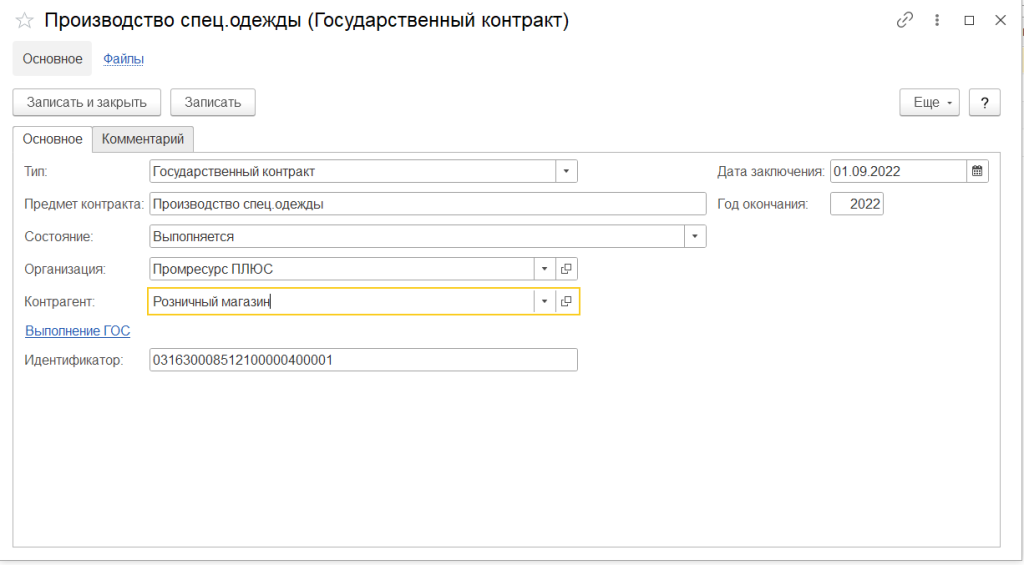Click into the Идентификатор field

pyautogui.click(x=362, y=360)
